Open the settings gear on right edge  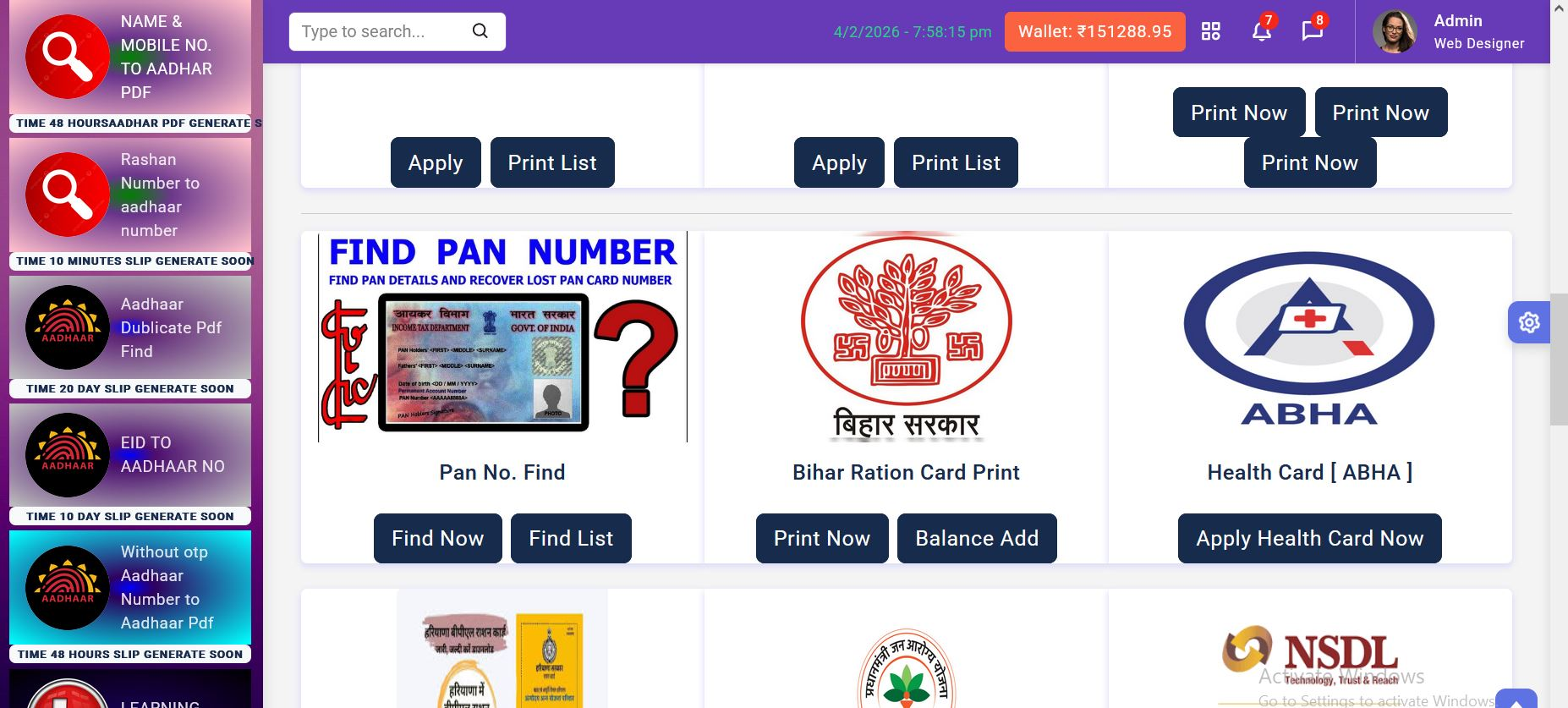pos(1529,322)
